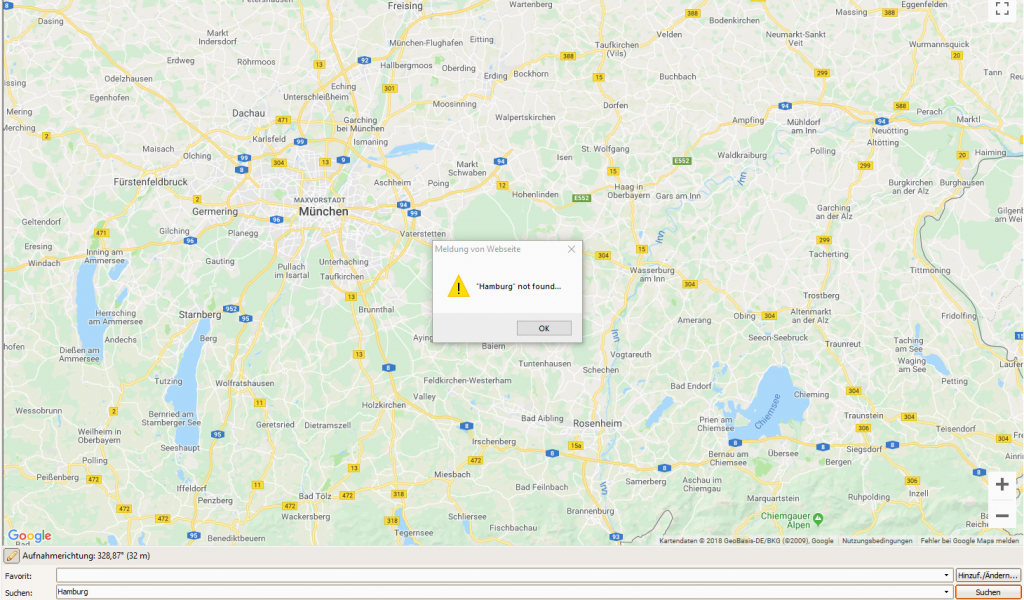This screenshot has height=600, width=1024.
Task: Select the Gauting label
Action: 219,261
